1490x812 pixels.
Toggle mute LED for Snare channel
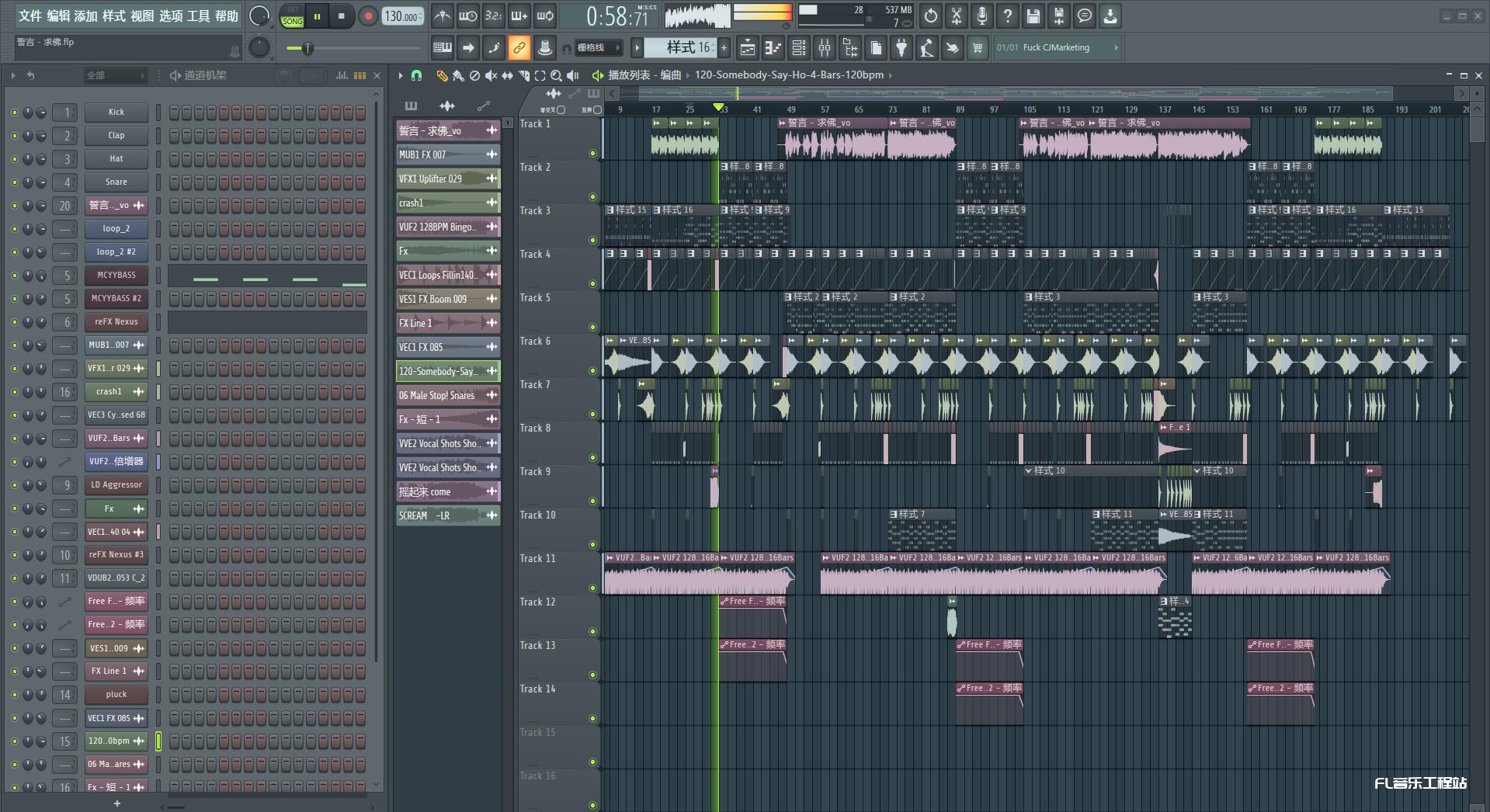14,182
